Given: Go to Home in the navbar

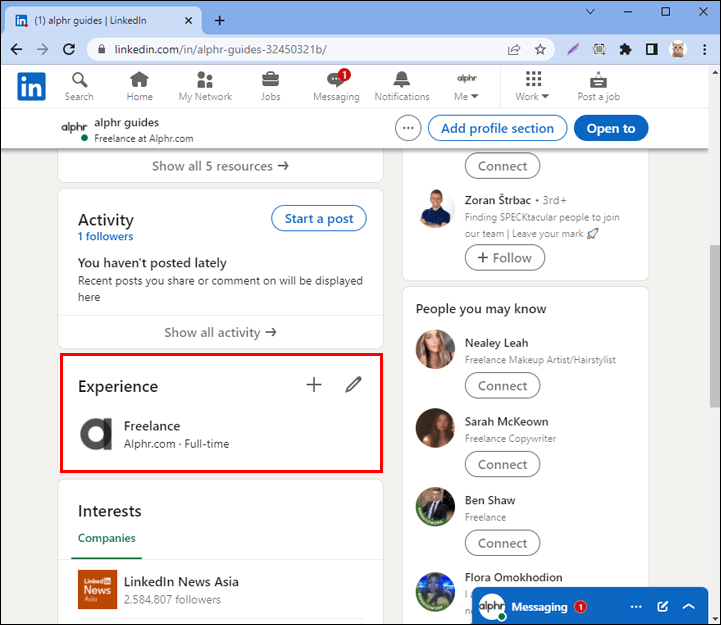Looking at the screenshot, I should pos(139,86).
